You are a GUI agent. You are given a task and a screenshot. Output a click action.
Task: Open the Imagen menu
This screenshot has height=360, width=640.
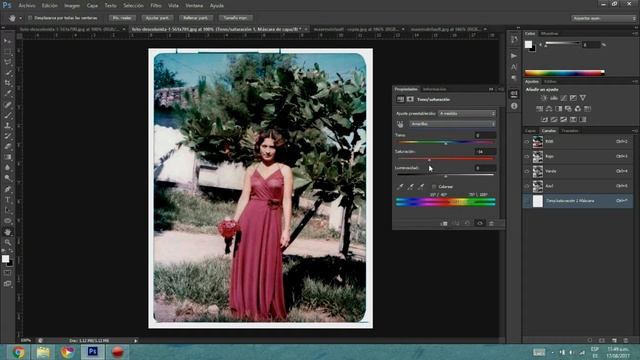pyautogui.click(x=72, y=6)
